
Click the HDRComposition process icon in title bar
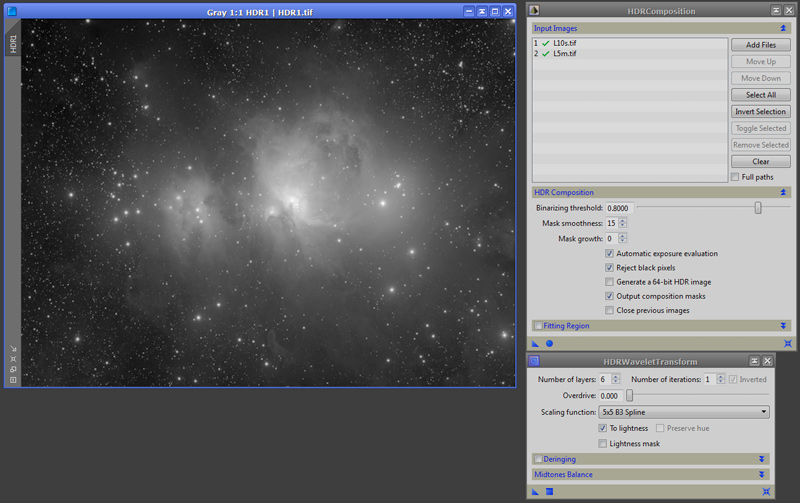pos(535,11)
